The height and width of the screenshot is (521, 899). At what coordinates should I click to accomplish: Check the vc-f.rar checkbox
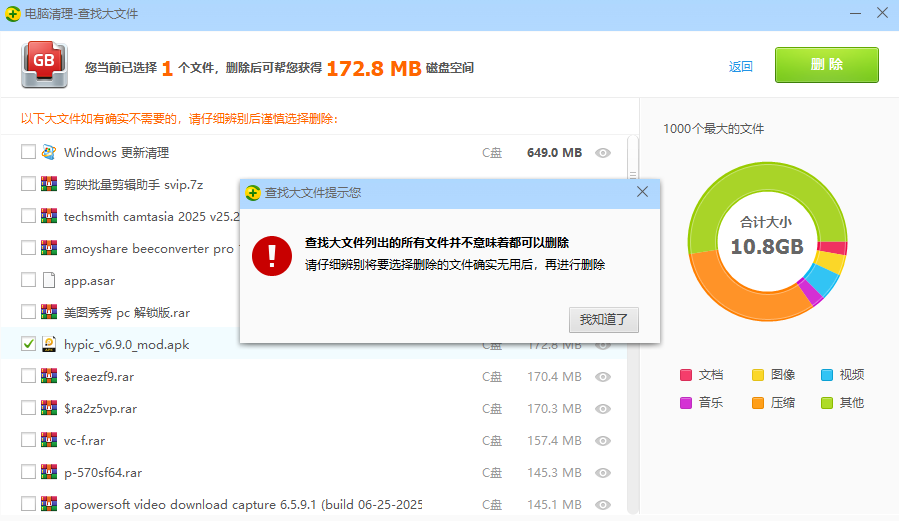[x=28, y=440]
